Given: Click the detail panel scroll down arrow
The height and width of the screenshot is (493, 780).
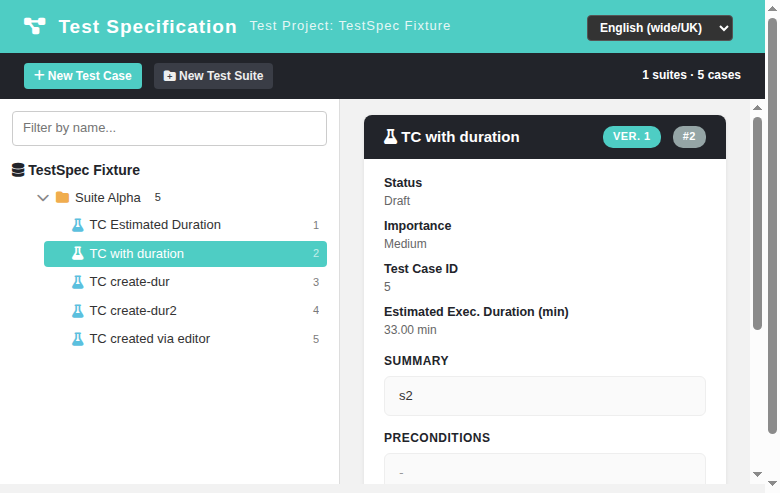Looking at the screenshot, I should point(757,474).
